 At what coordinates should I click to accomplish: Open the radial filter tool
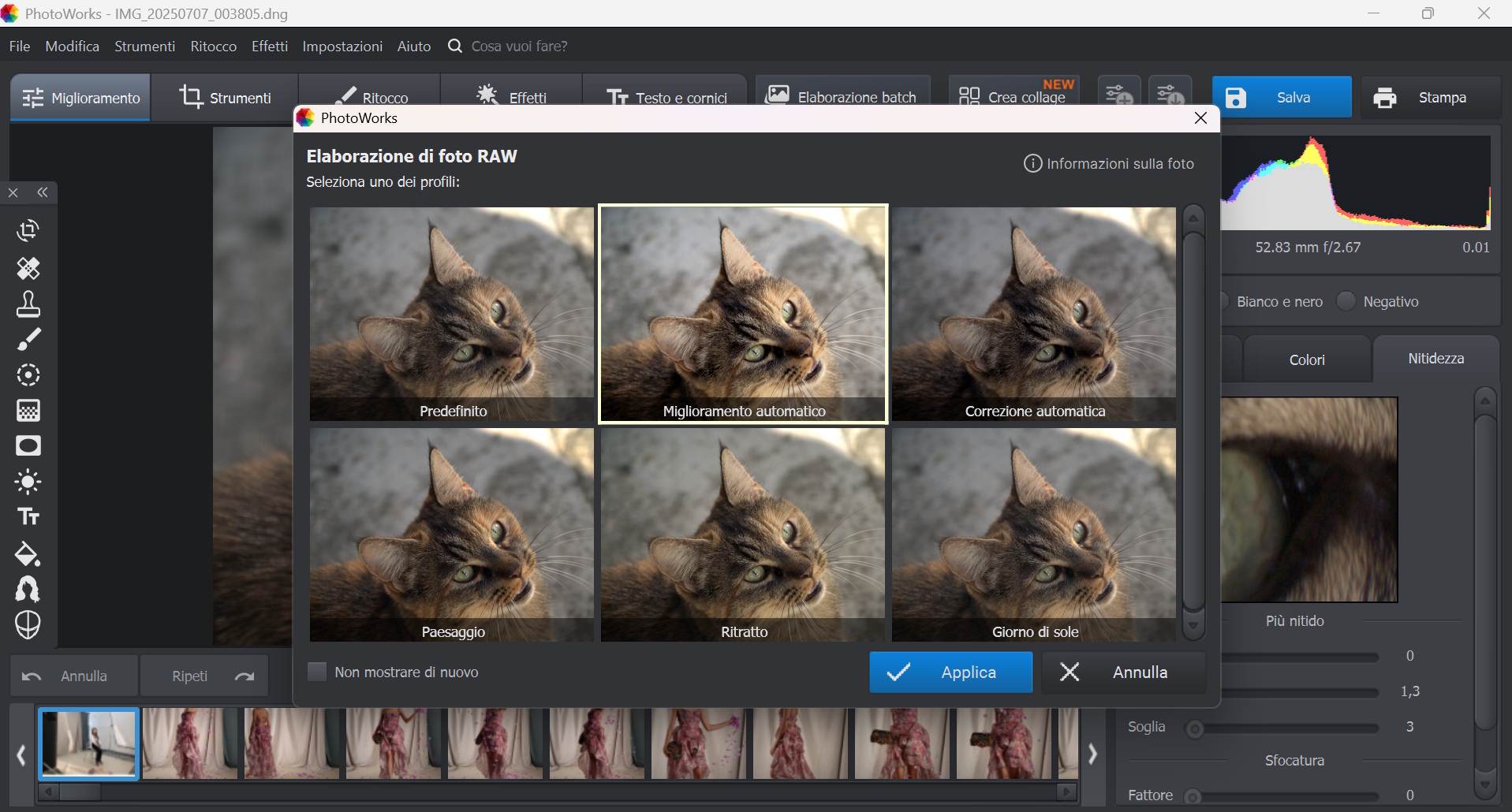click(x=28, y=375)
